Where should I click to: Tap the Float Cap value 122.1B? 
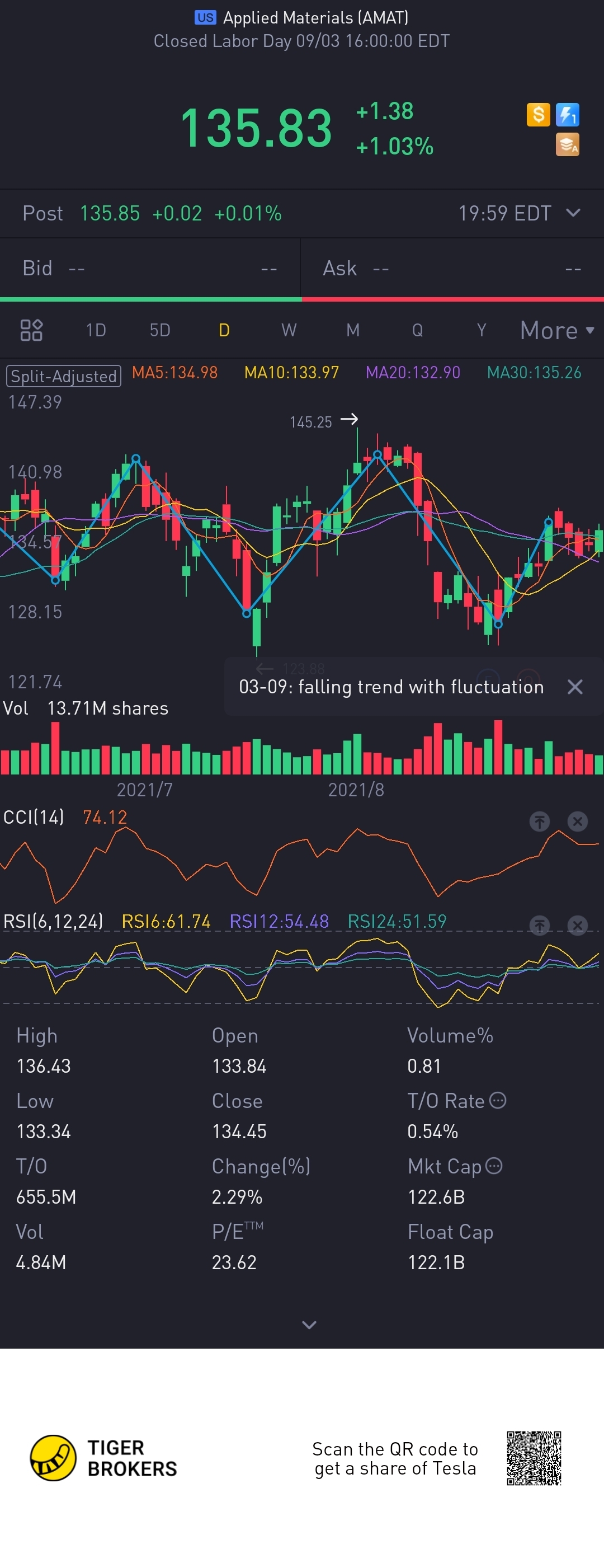436,1262
